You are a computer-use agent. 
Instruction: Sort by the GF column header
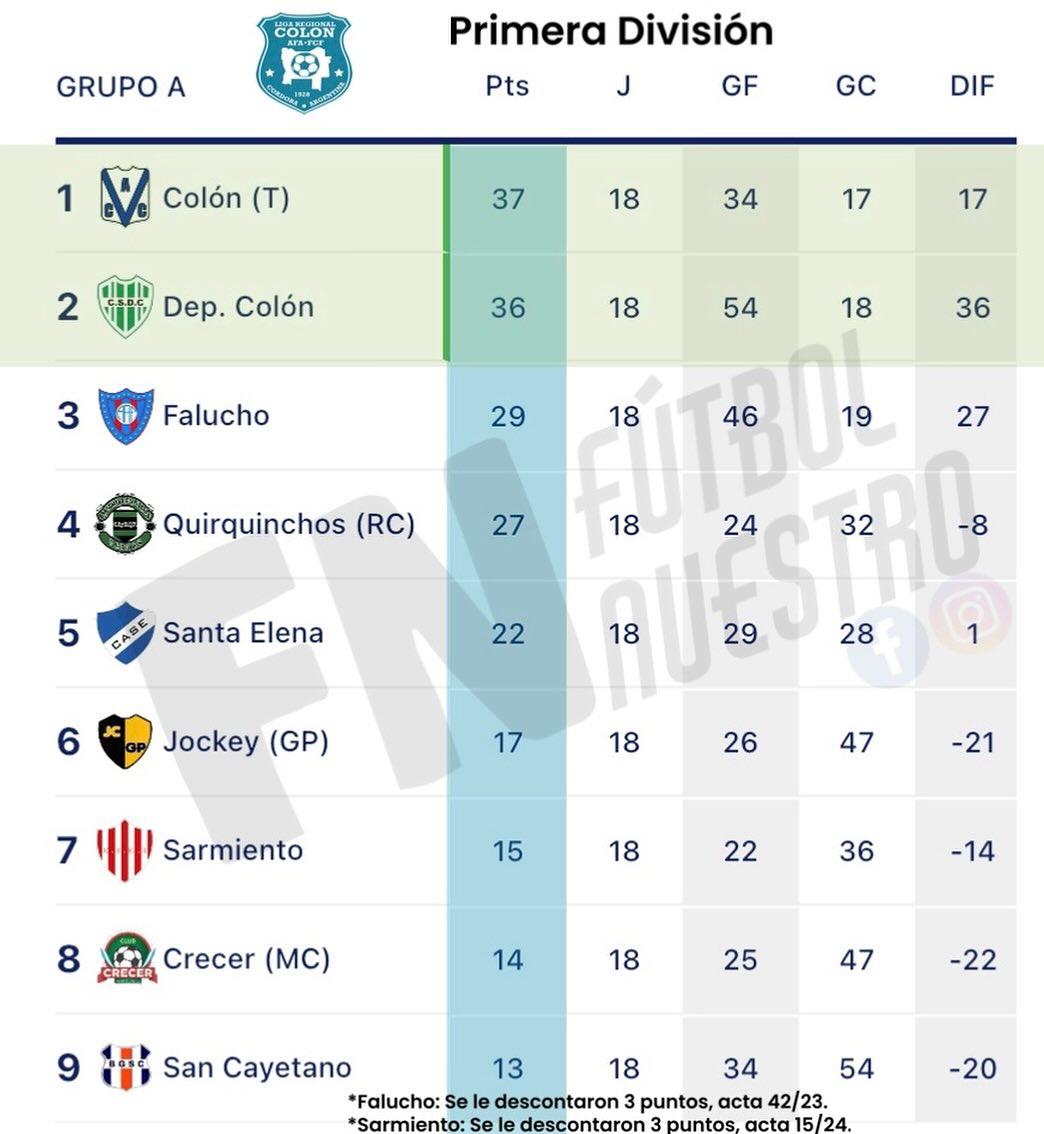[x=740, y=86]
